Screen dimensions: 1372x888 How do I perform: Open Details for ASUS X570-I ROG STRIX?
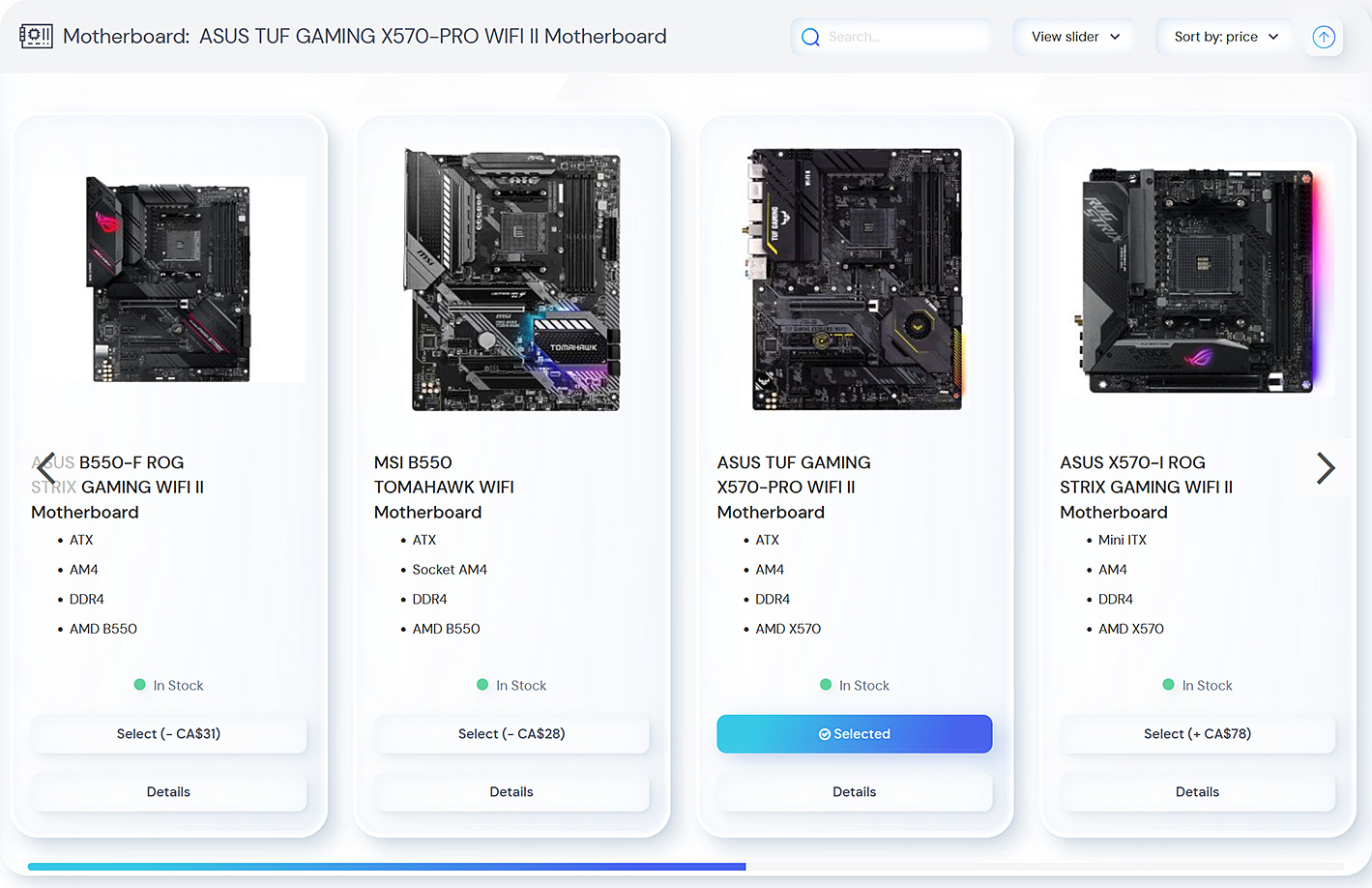(x=1197, y=792)
